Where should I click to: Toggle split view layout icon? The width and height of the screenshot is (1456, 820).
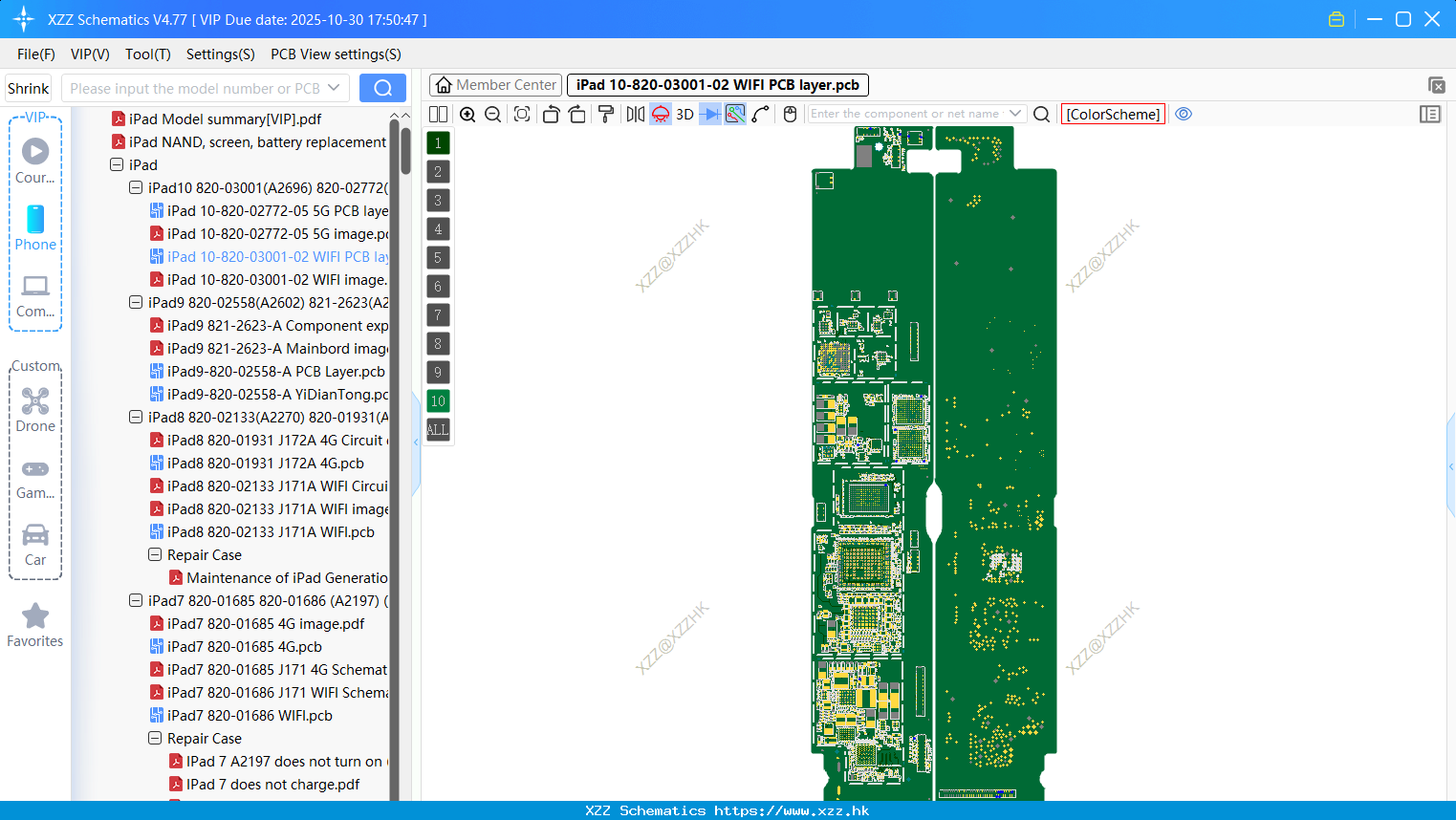pyautogui.click(x=438, y=114)
